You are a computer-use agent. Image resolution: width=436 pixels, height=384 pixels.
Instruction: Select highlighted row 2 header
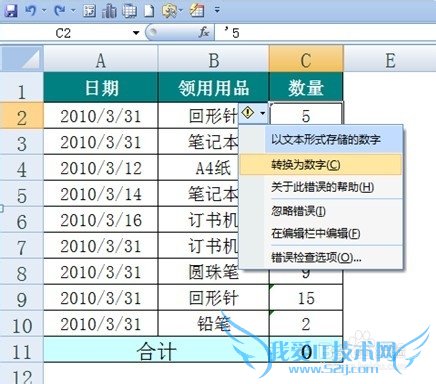tap(22, 116)
